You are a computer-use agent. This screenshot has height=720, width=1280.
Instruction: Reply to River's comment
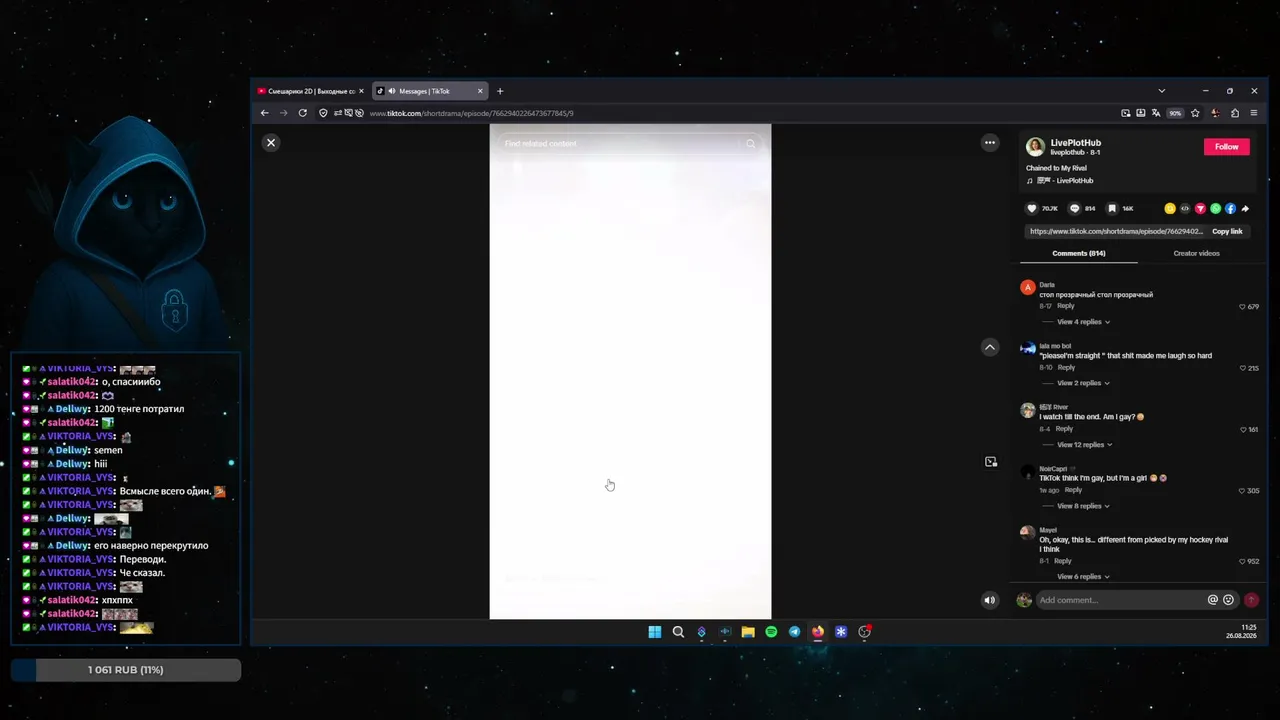click(1065, 429)
